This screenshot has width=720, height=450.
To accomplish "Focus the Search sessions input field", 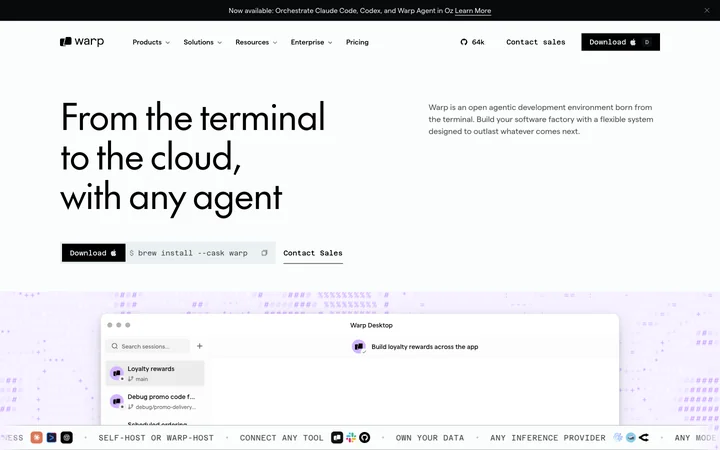I will [147, 346].
